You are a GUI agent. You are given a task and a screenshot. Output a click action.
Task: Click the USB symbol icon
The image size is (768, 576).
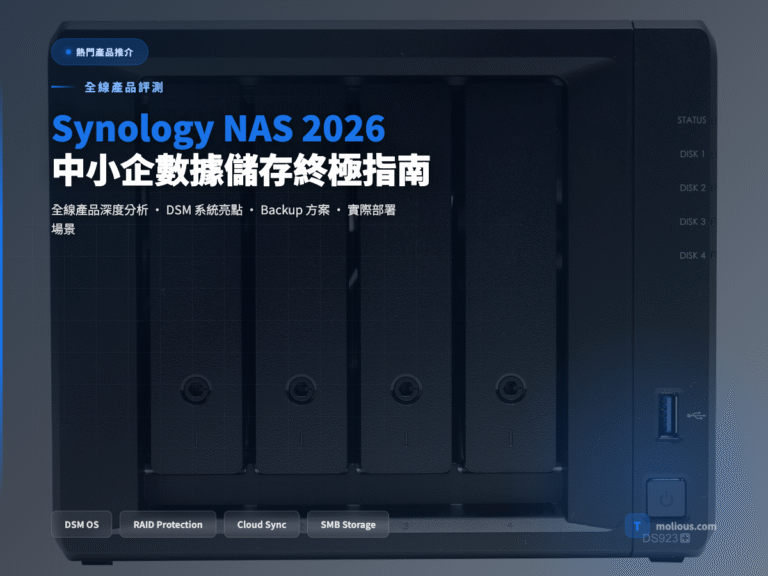click(696, 416)
